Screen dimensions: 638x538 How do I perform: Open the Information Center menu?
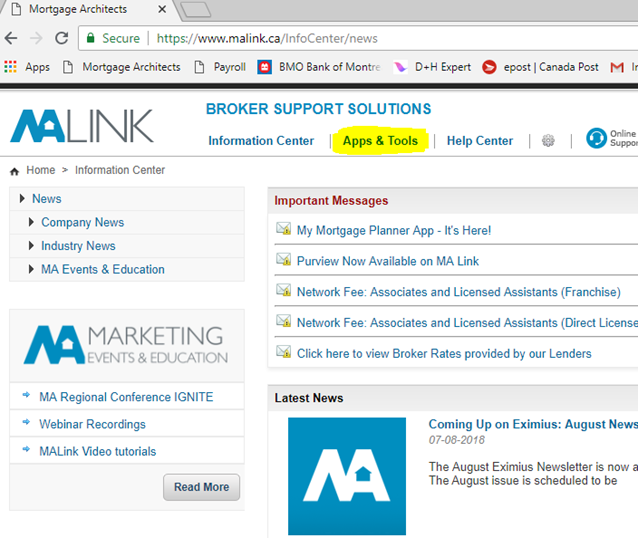[261, 140]
